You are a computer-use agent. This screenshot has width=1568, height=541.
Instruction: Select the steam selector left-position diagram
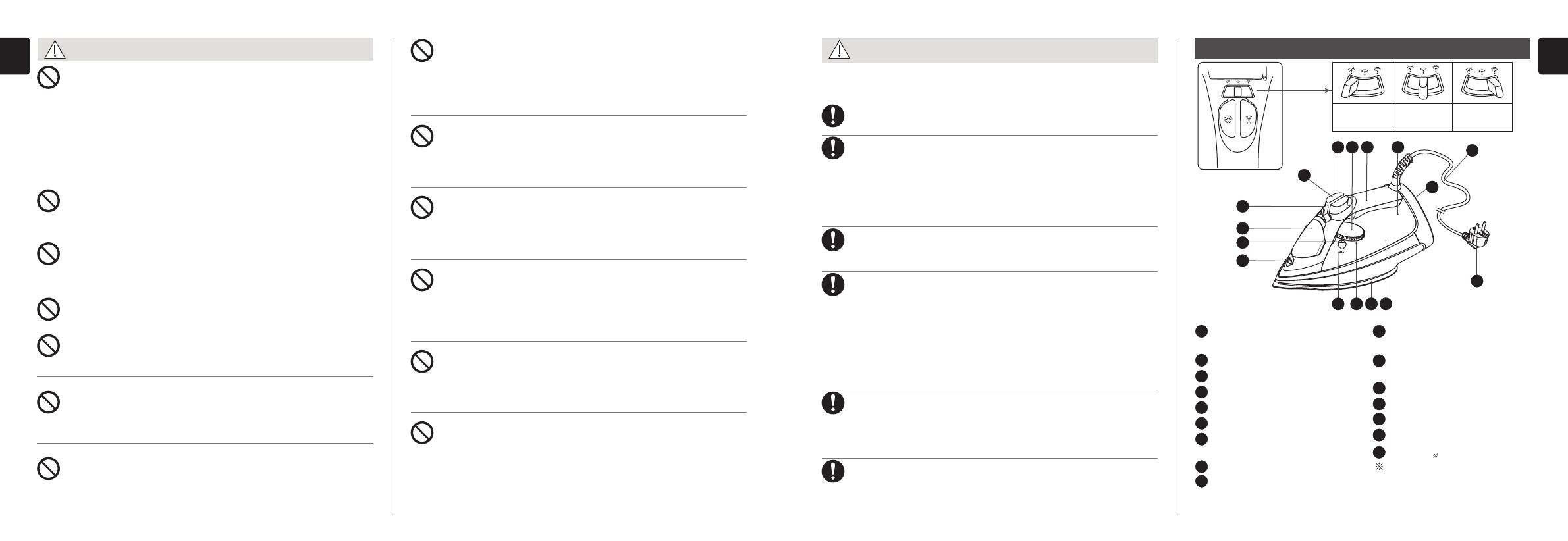1363,85
